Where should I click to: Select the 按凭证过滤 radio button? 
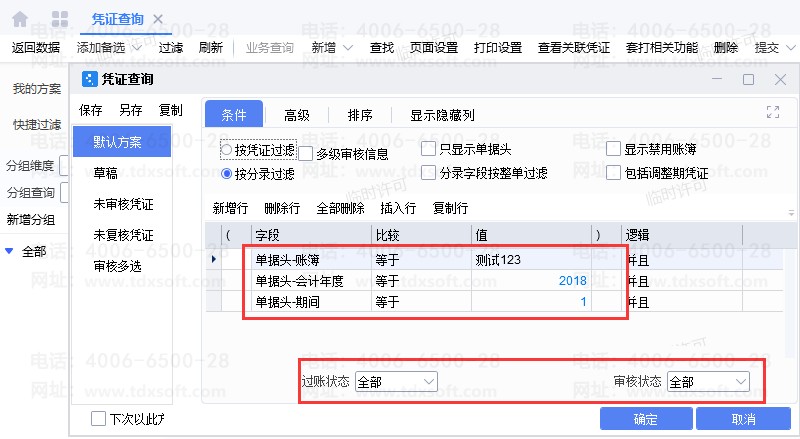tap(227, 150)
